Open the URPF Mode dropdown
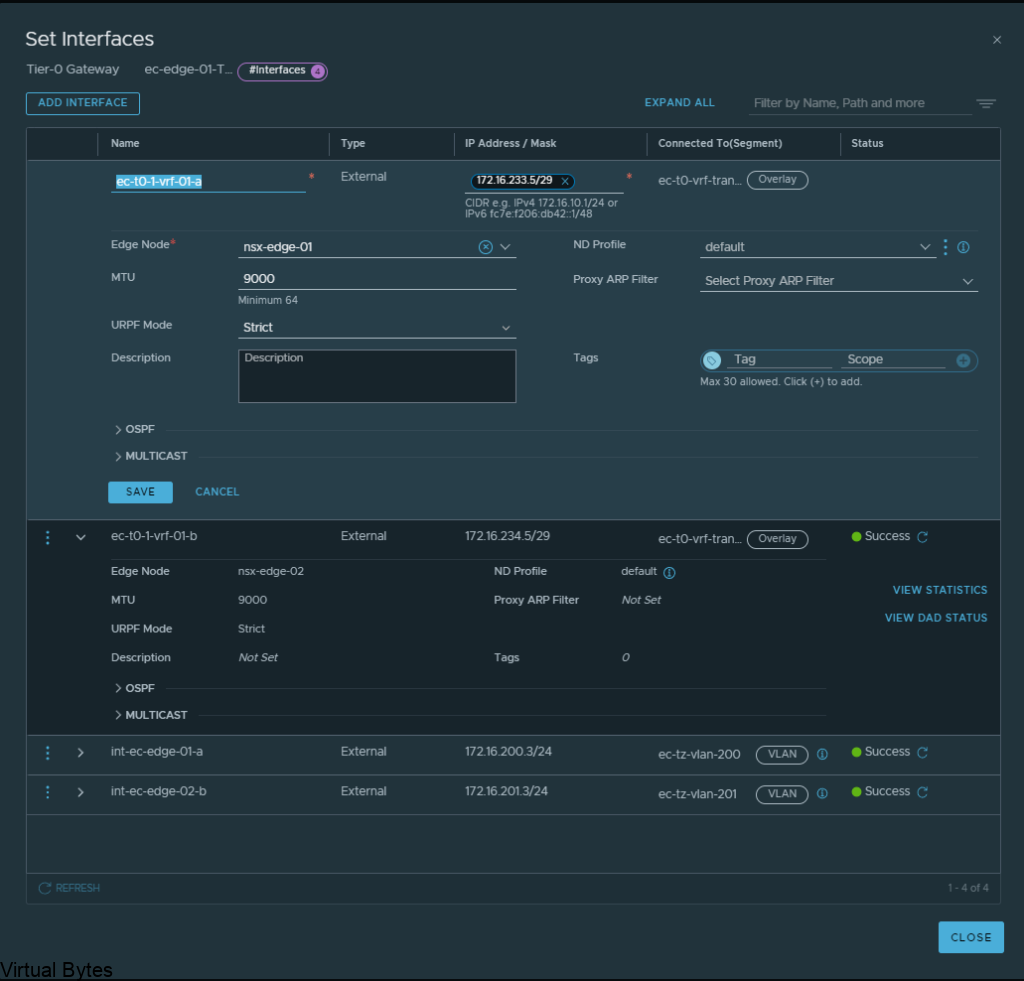This screenshot has height=981, width=1024. [377, 328]
